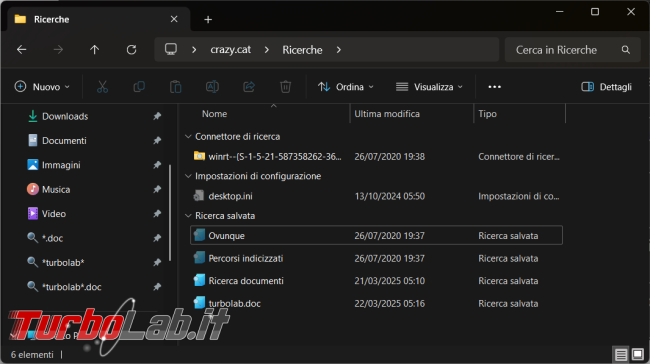
Task: Click the sidebar vertical scrollbar
Action: 170,213
